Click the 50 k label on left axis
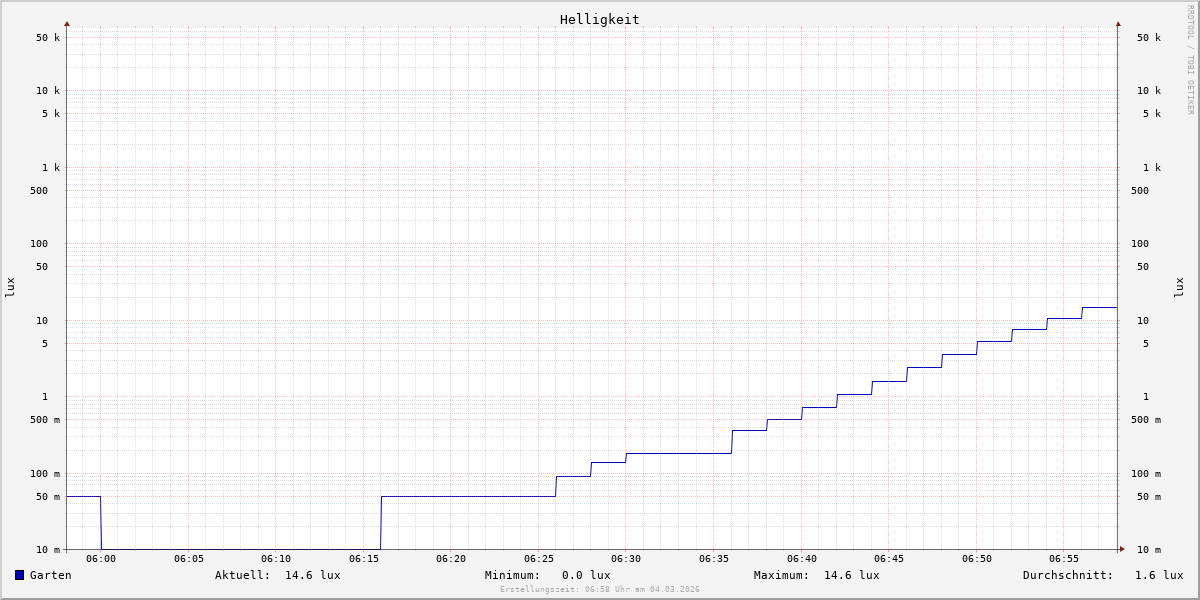This screenshot has width=1200, height=600. pos(48,38)
